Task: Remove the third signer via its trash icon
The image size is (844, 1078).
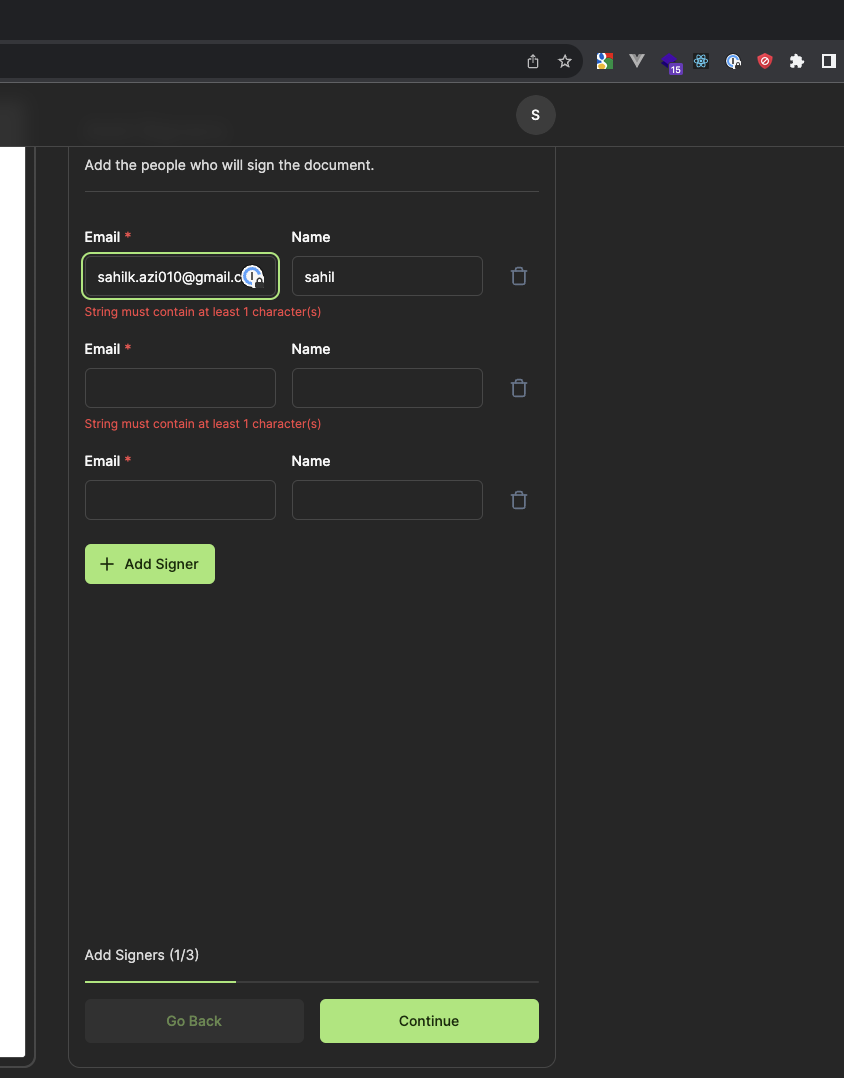Action: (x=518, y=500)
